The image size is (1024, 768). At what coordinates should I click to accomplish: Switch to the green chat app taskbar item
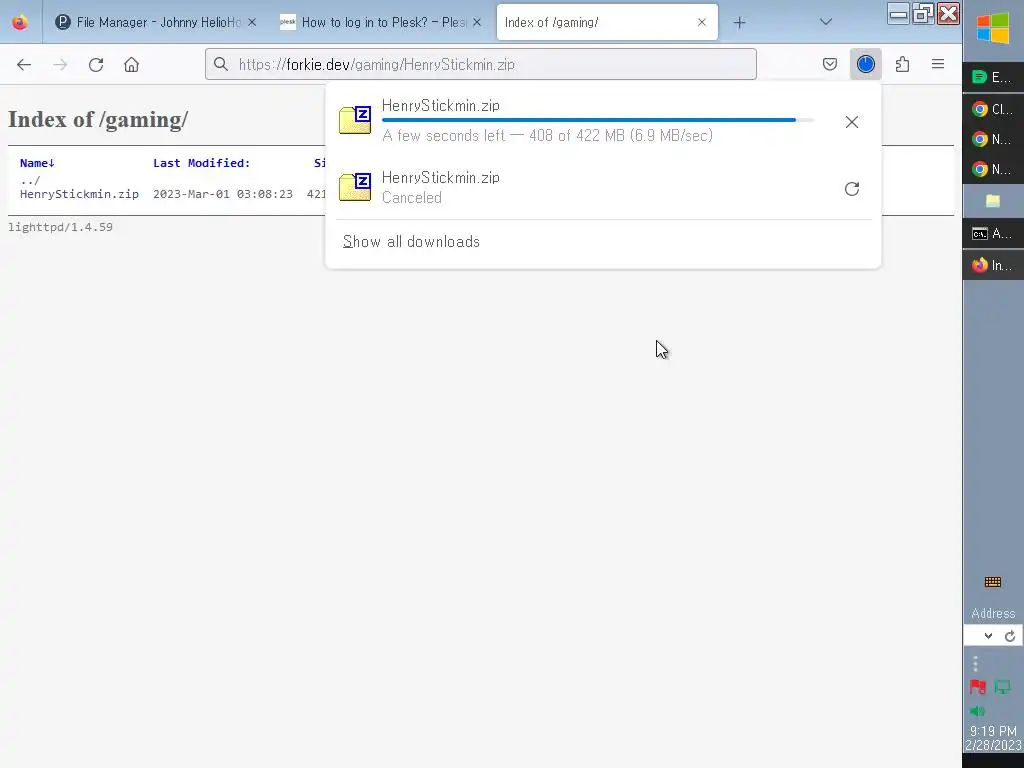pos(993,77)
